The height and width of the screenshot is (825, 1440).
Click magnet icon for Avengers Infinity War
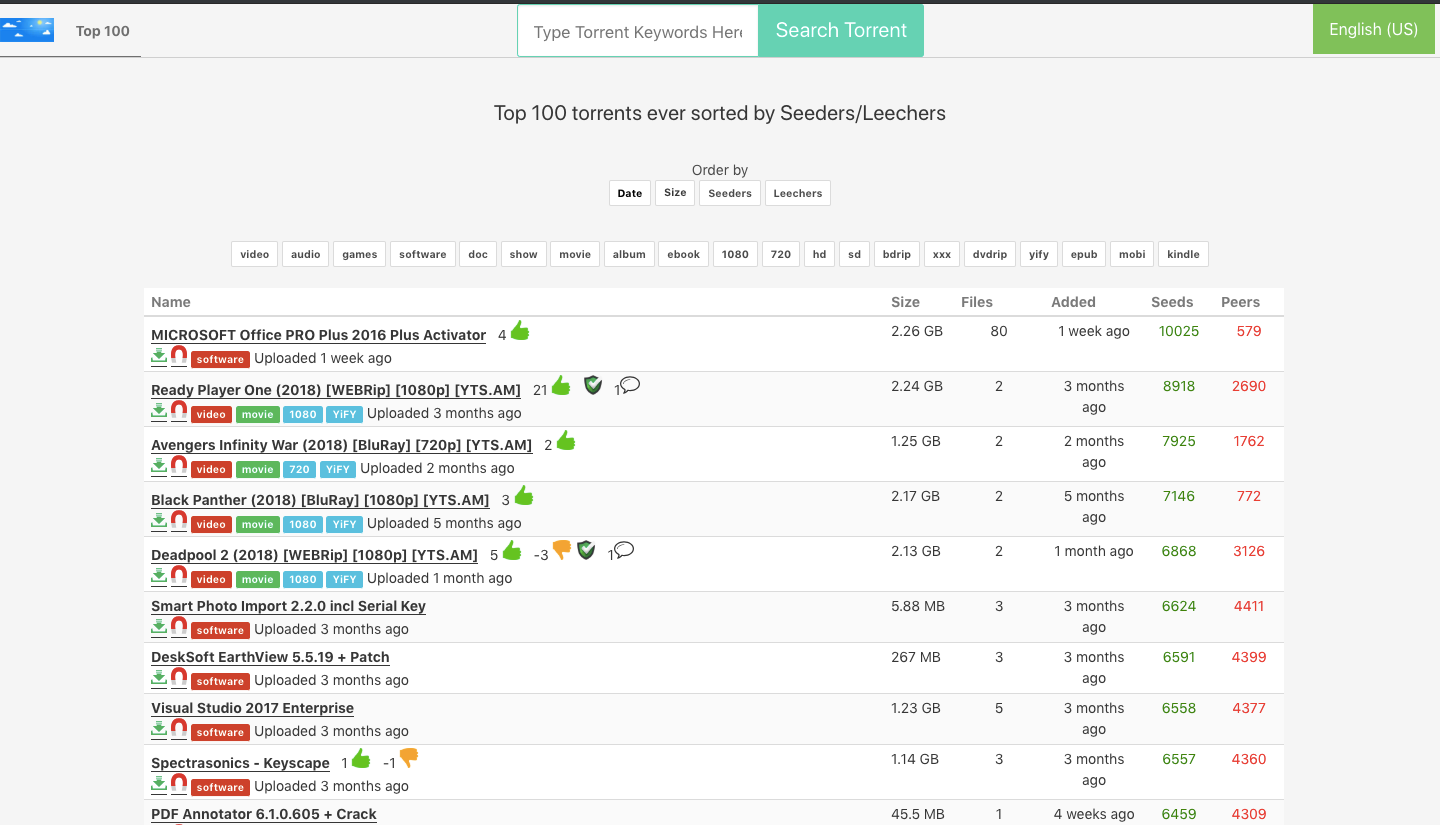click(x=179, y=466)
